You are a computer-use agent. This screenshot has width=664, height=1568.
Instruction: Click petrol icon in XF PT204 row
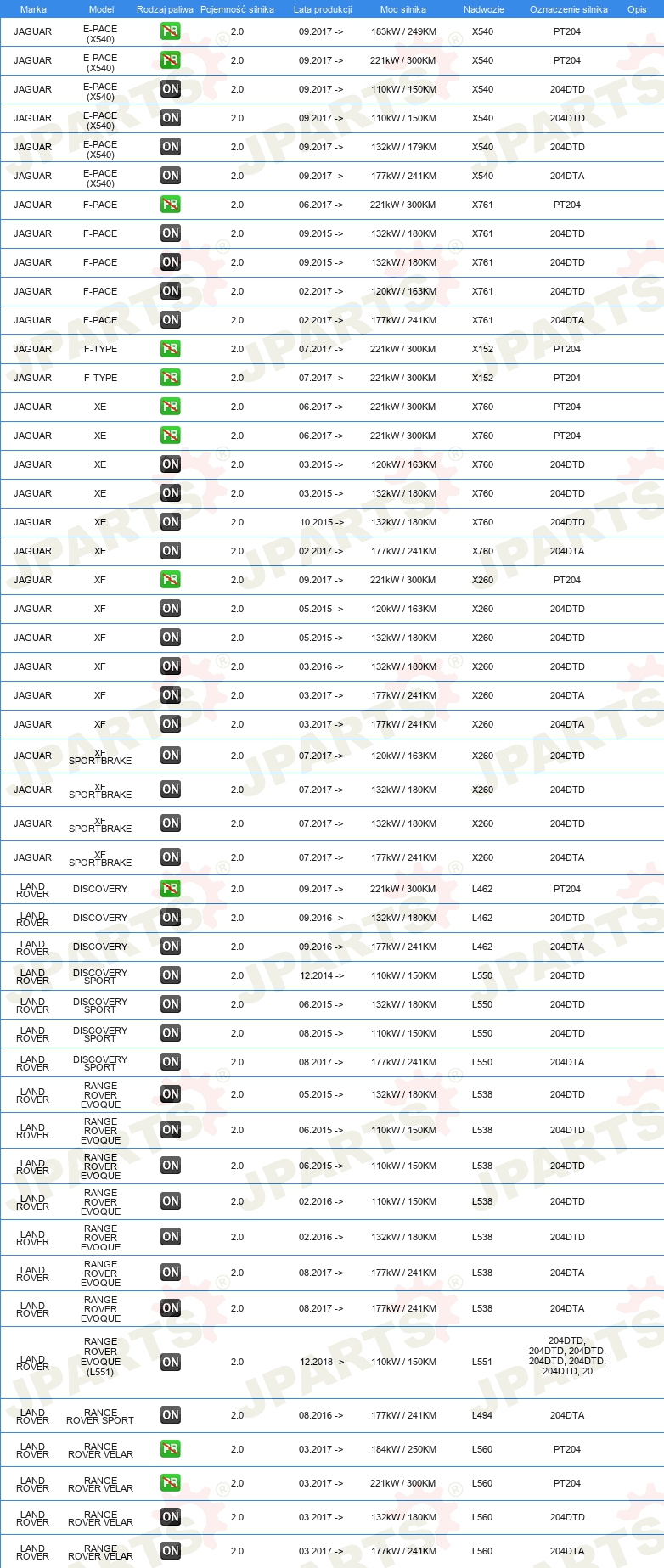171,580
